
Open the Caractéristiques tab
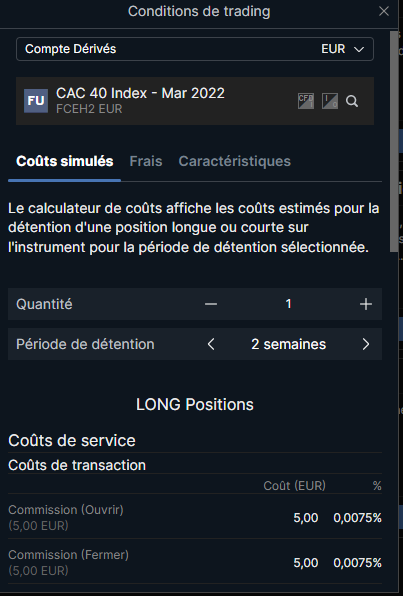point(235,161)
